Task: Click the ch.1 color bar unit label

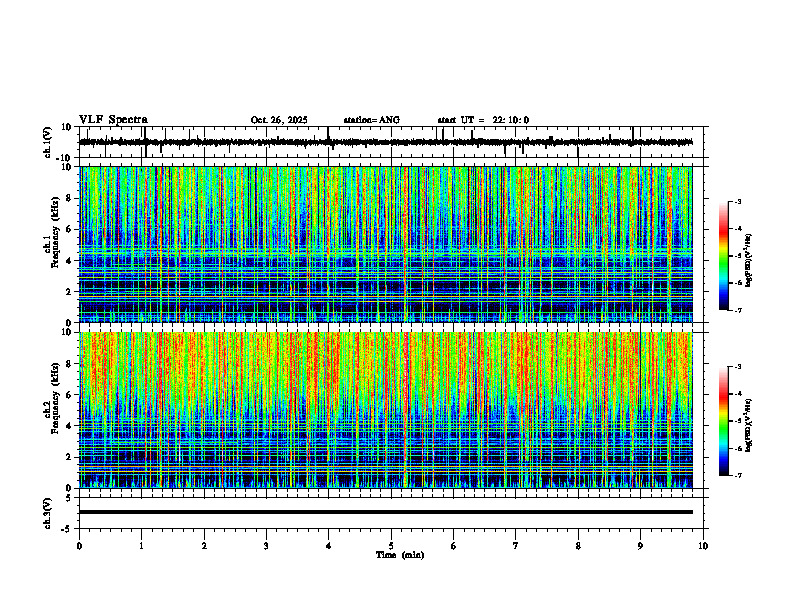Action: pos(749,261)
